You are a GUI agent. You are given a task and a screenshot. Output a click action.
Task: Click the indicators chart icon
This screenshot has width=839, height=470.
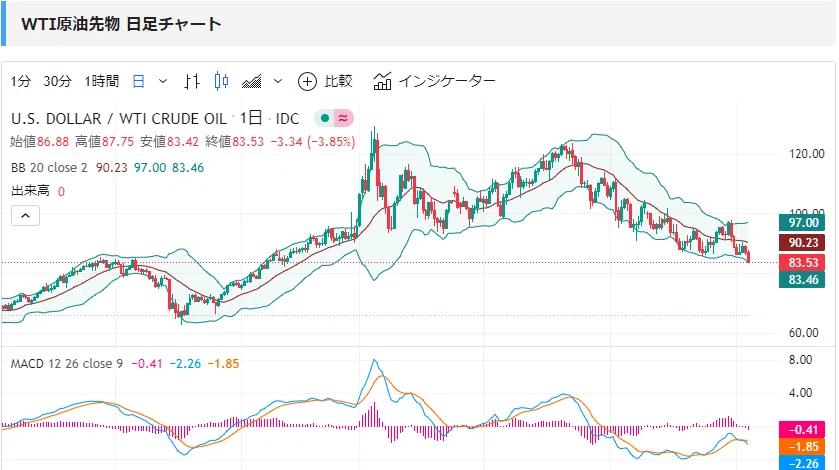point(382,81)
